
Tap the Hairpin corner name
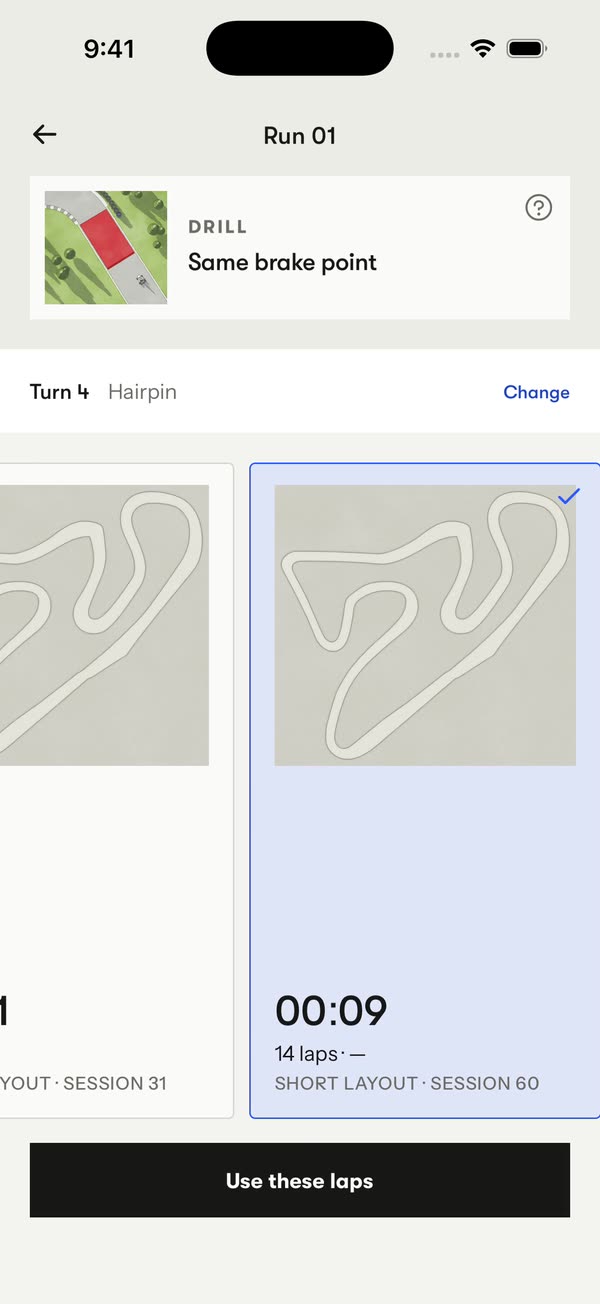point(142,392)
